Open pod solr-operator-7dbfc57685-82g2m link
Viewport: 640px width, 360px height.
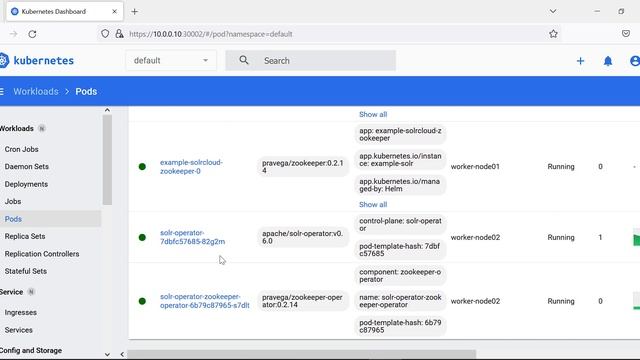point(192,237)
